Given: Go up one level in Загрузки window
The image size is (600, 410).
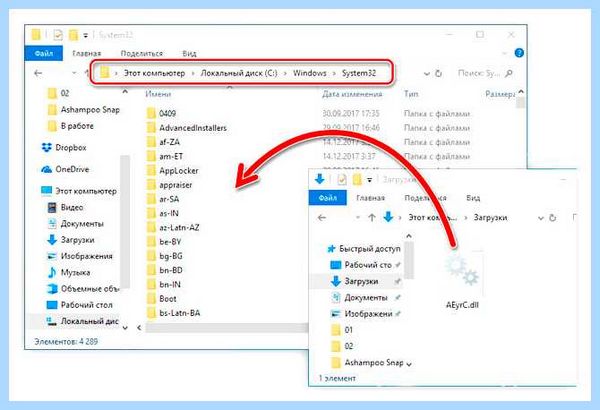Looking at the screenshot, I should tap(372, 217).
